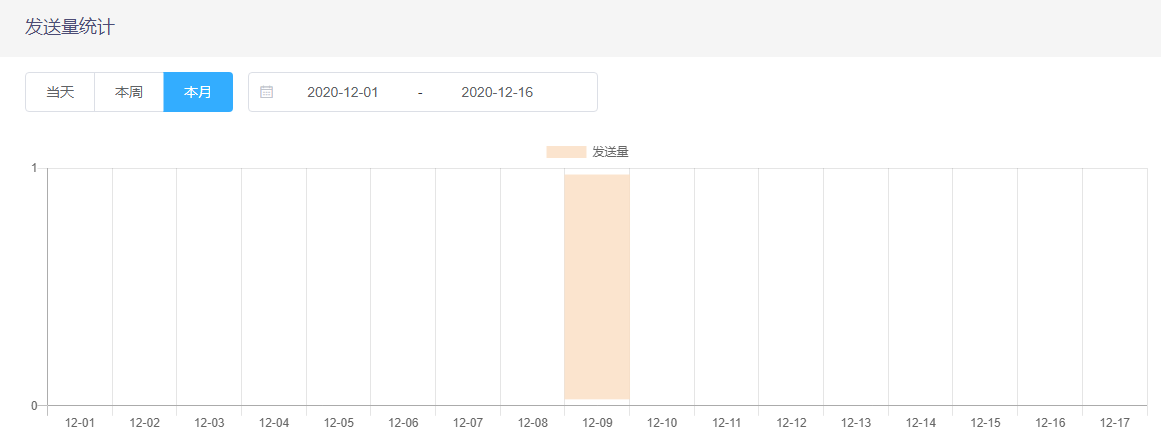Edit the end date 2020-12-16 field

pos(497,92)
